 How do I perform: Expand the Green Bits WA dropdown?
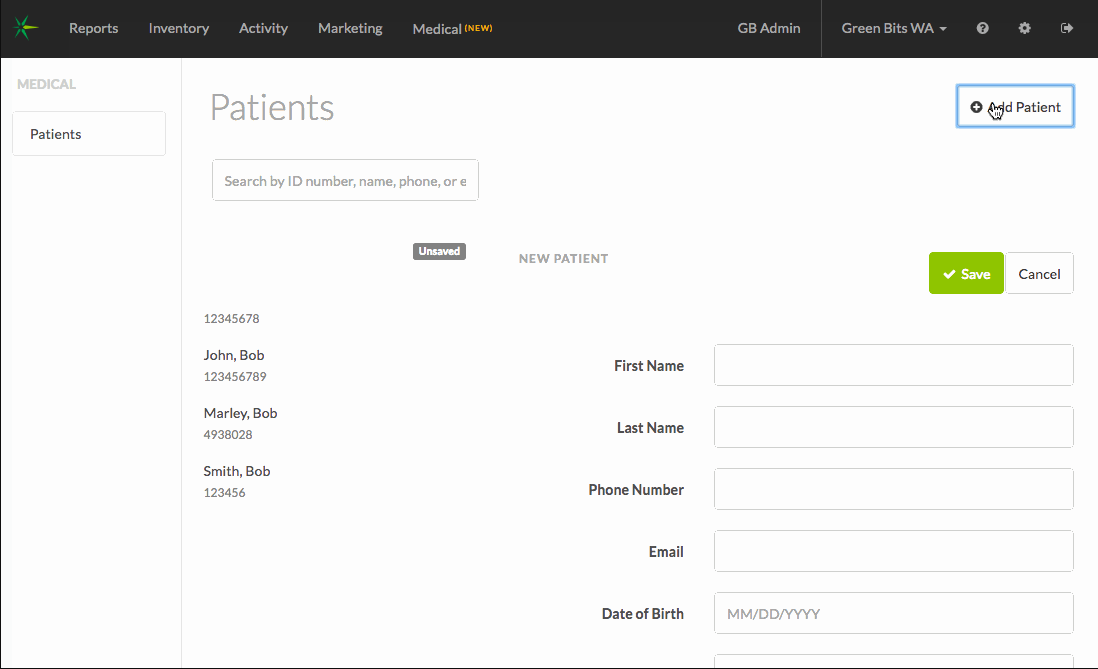point(893,28)
